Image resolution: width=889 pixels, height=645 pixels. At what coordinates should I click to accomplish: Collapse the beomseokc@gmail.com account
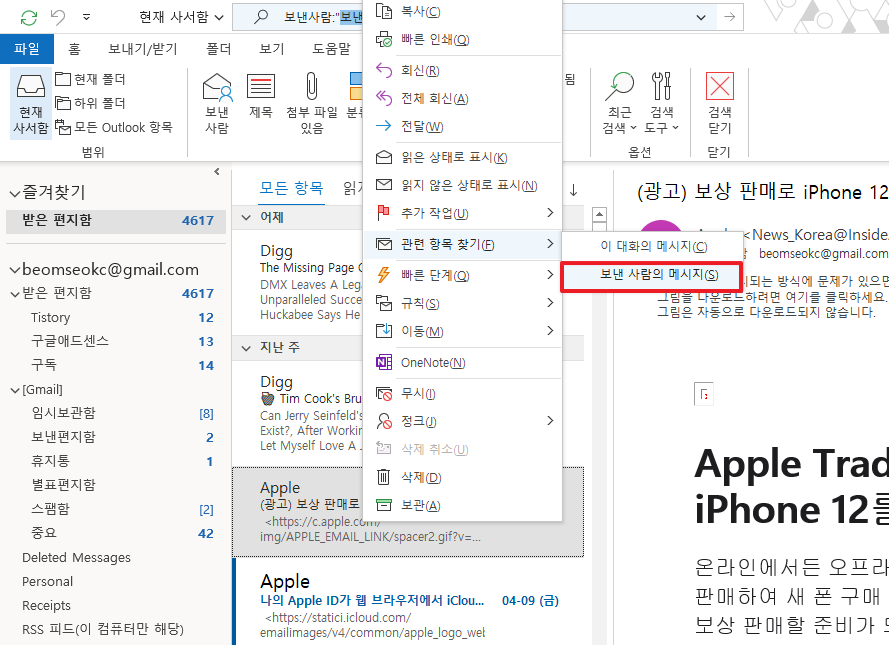(15, 270)
